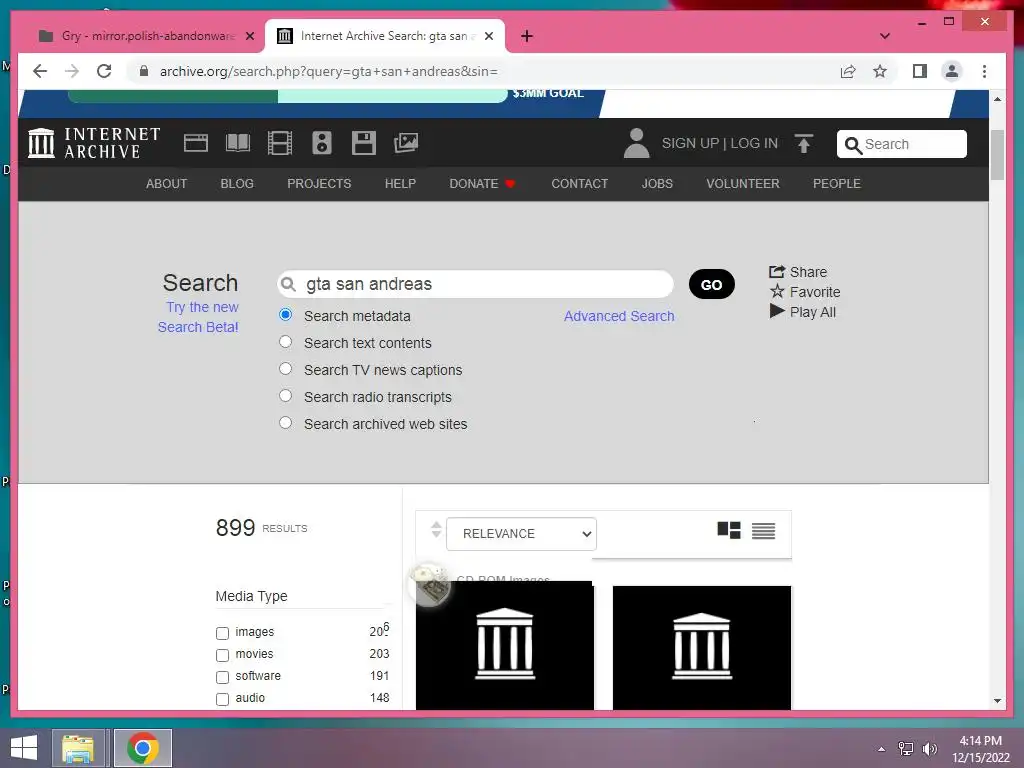Screen dimensions: 1024x768
Task: Click the Share icon beside search
Action: (776, 272)
